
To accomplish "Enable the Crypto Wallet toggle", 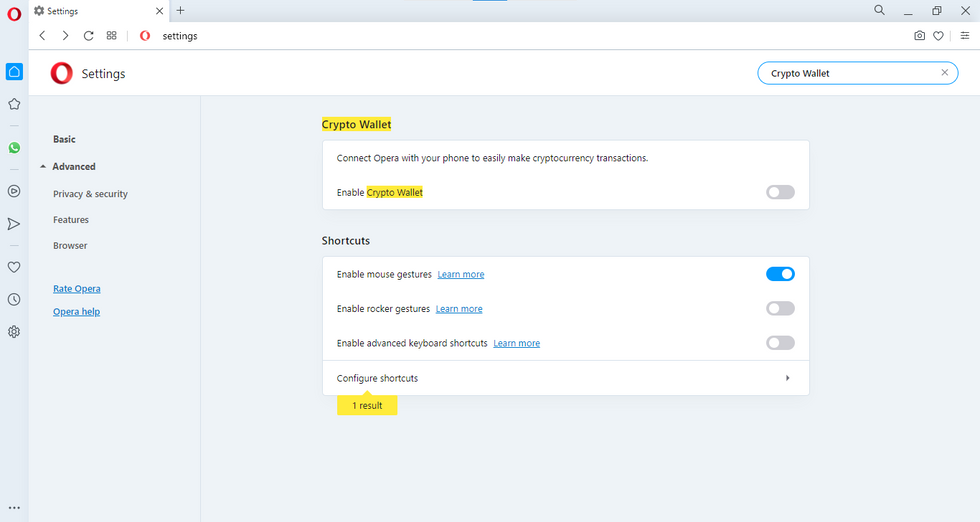I will tap(781, 192).
